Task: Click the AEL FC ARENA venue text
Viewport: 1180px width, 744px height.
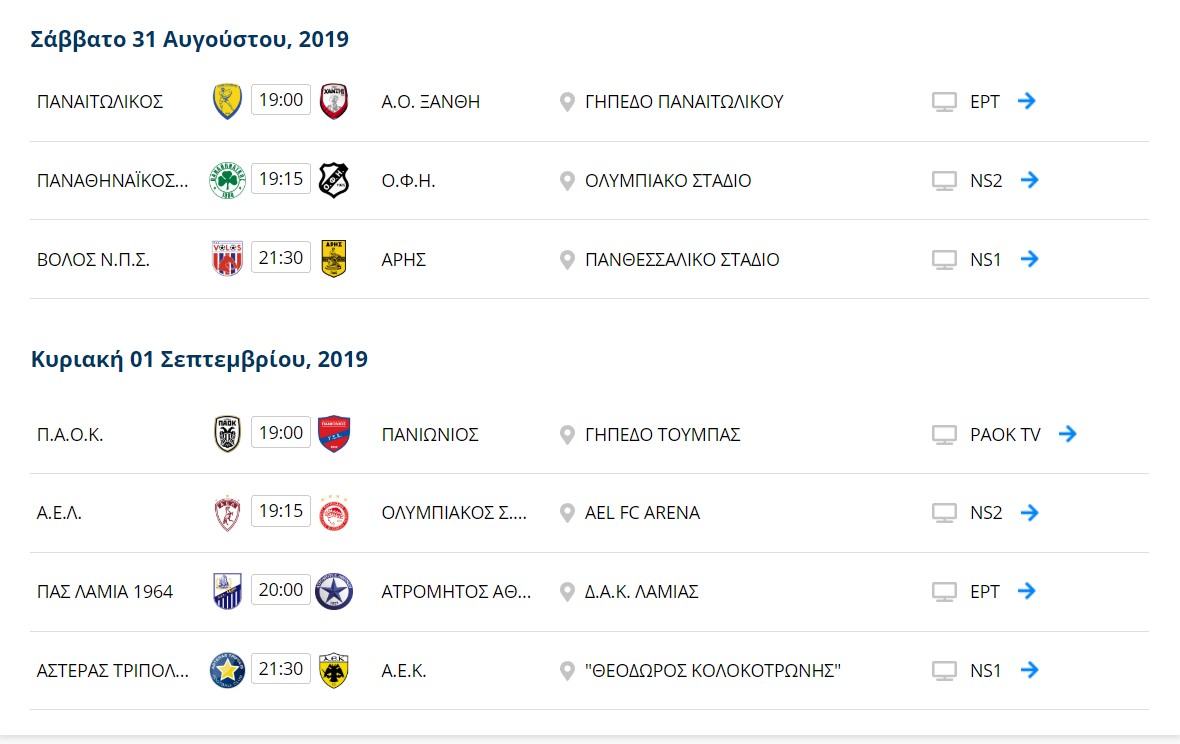Action: (x=642, y=513)
